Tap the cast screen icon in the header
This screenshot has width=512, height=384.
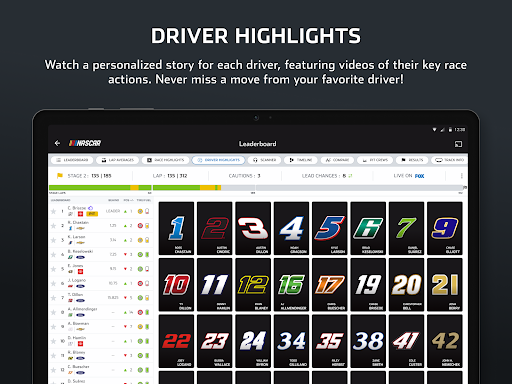pyautogui.click(x=458, y=144)
